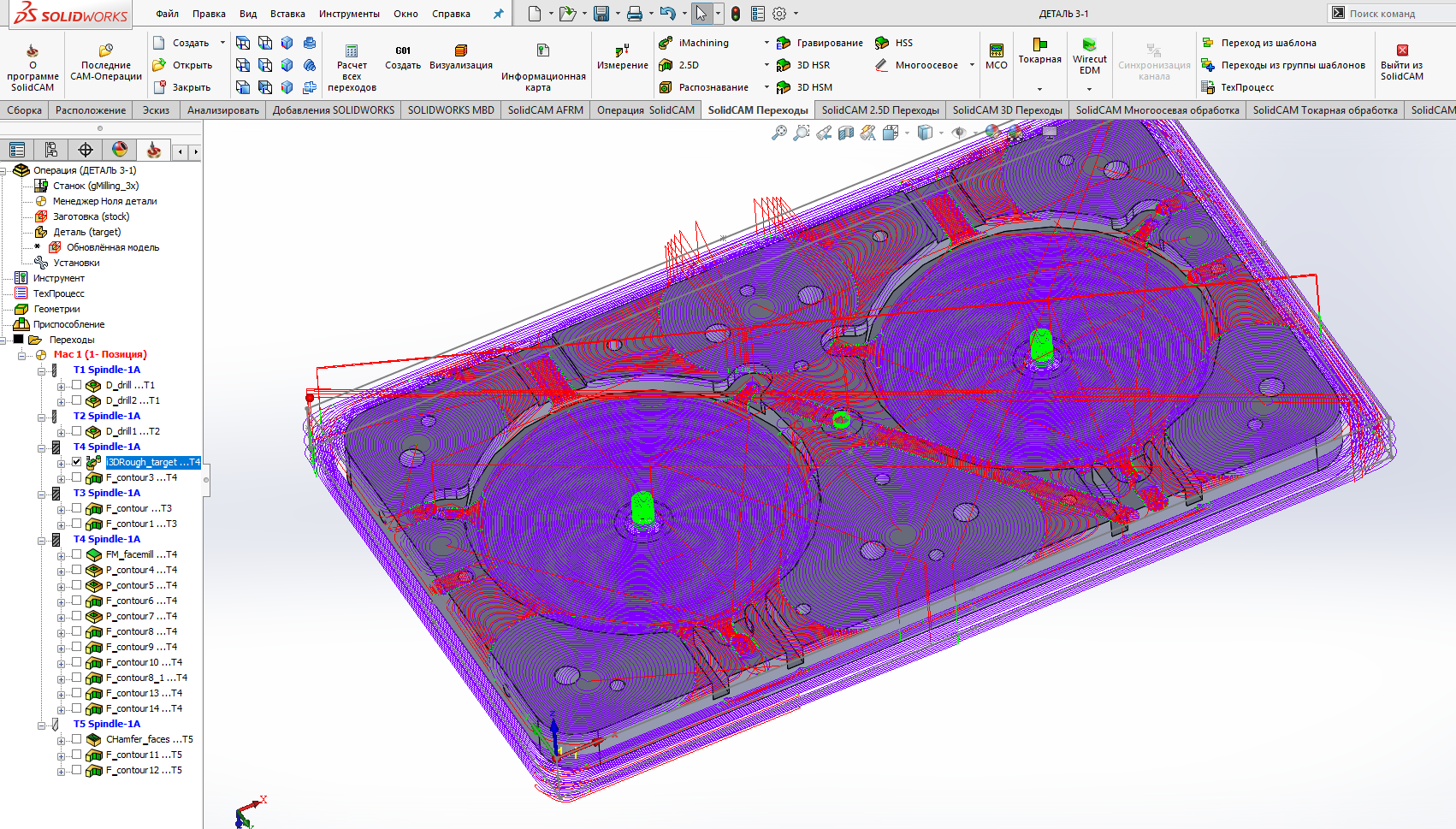The width and height of the screenshot is (1456, 829).
Task: Collapse the T5 Spindle-1A tree node
Action: 41,725
